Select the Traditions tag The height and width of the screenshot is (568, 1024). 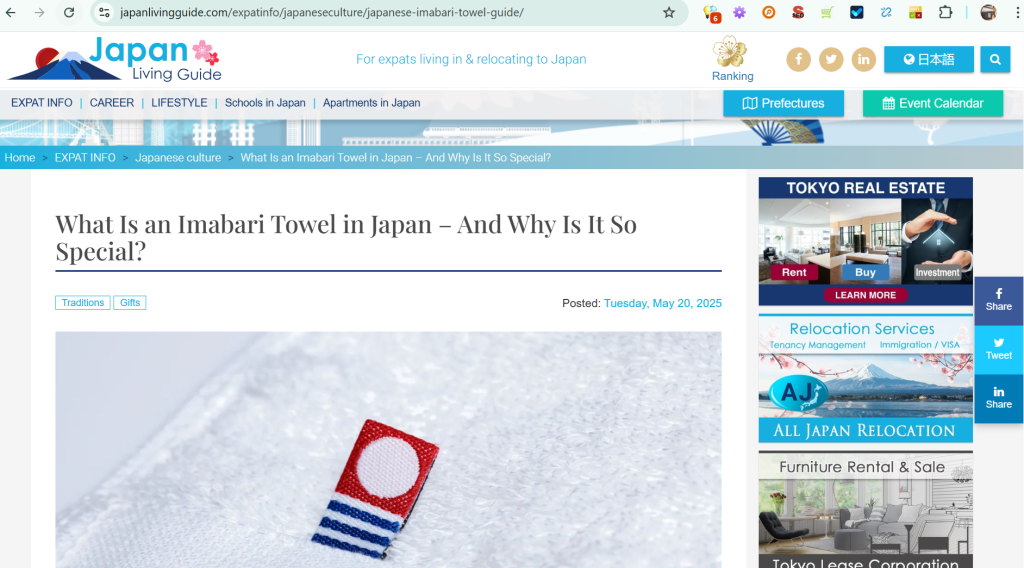point(83,303)
